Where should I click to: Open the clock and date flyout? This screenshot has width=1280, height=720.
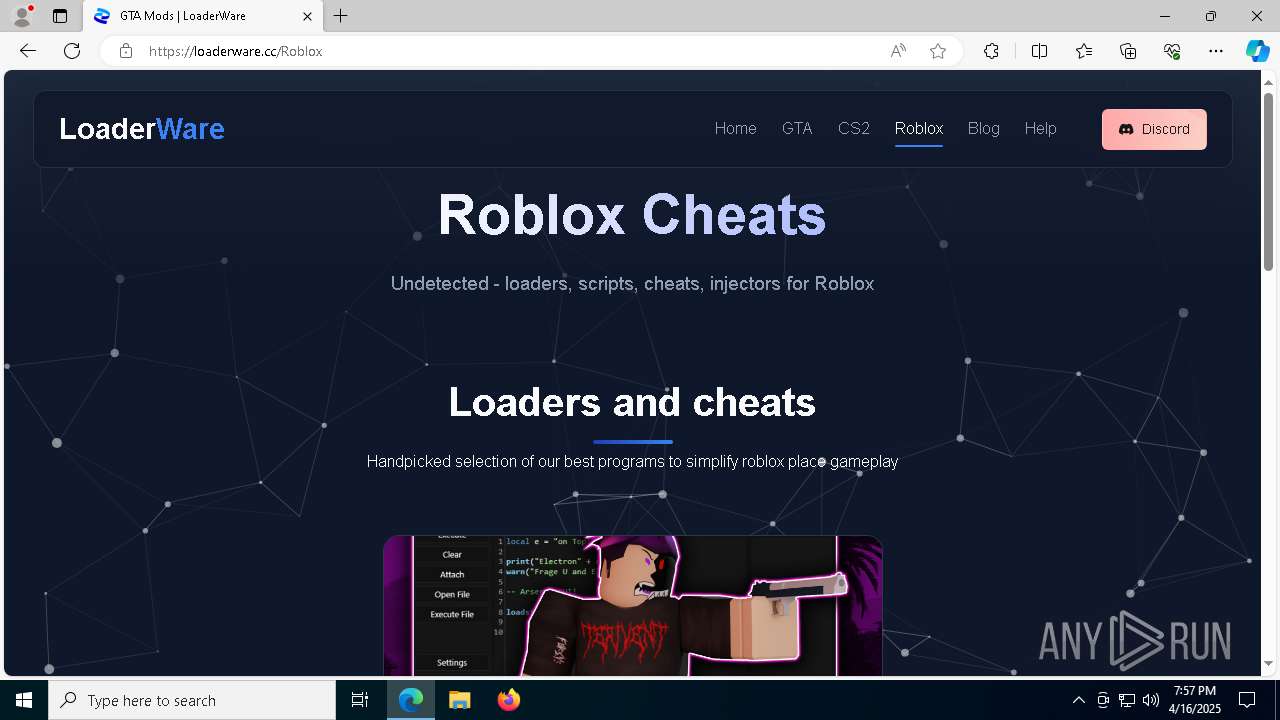pyautogui.click(x=1196, y=700)
